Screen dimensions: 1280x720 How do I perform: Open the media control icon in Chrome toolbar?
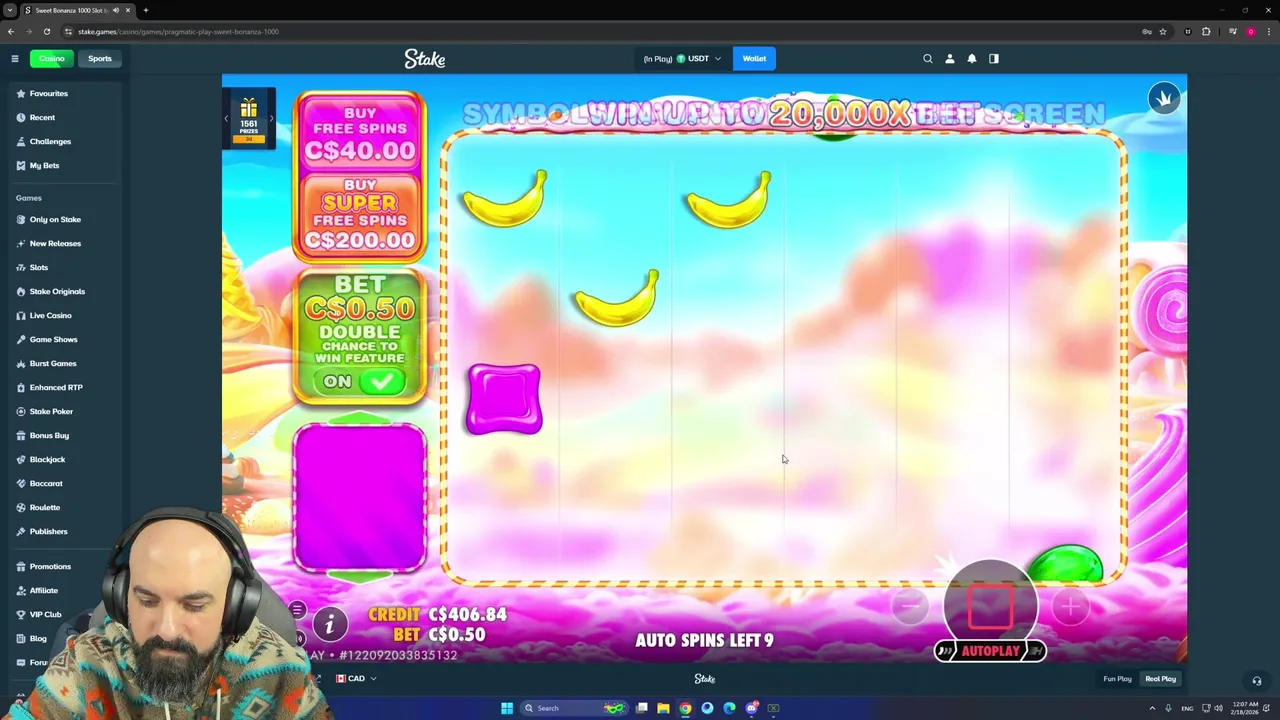click(x=1231, y=31)
